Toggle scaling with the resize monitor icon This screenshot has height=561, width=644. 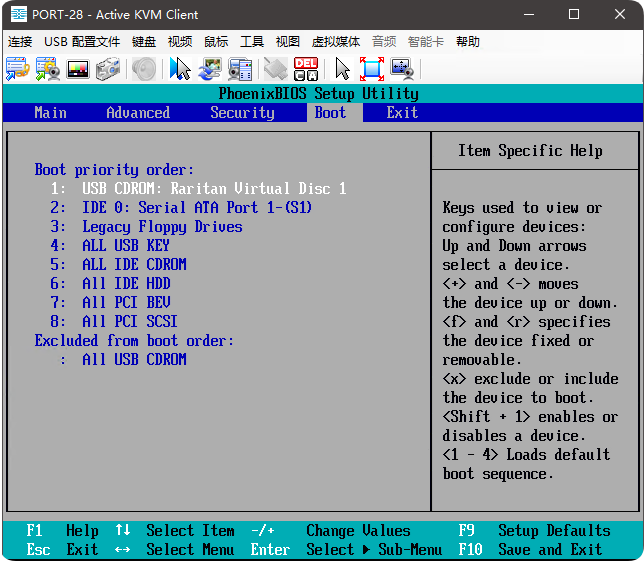point(402,69)
